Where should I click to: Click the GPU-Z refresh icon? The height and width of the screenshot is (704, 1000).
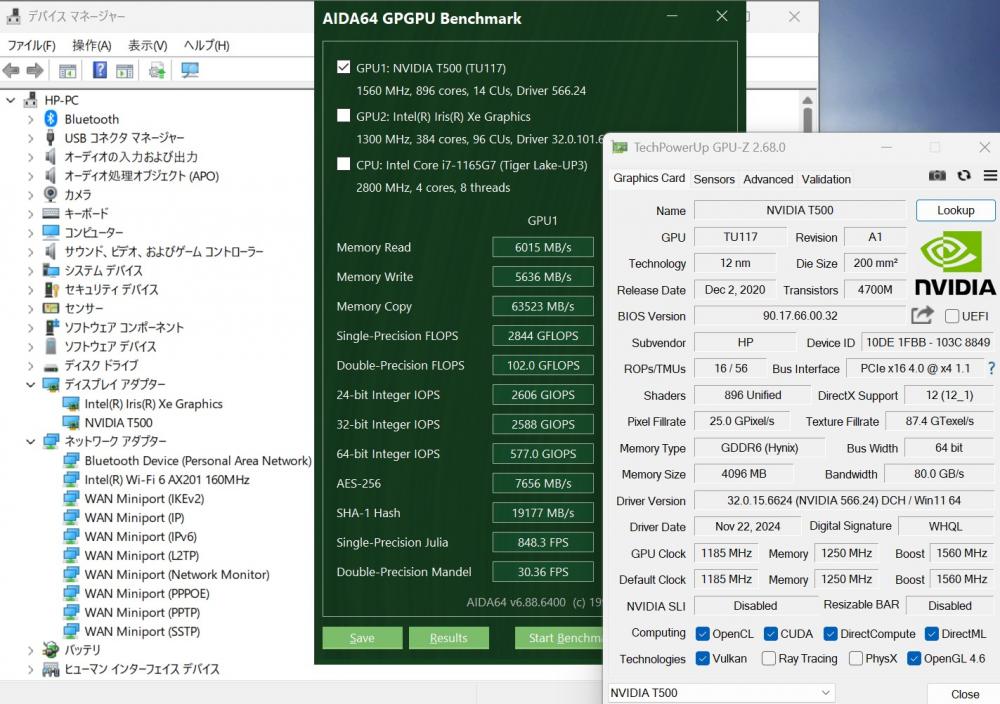(964, 175)
